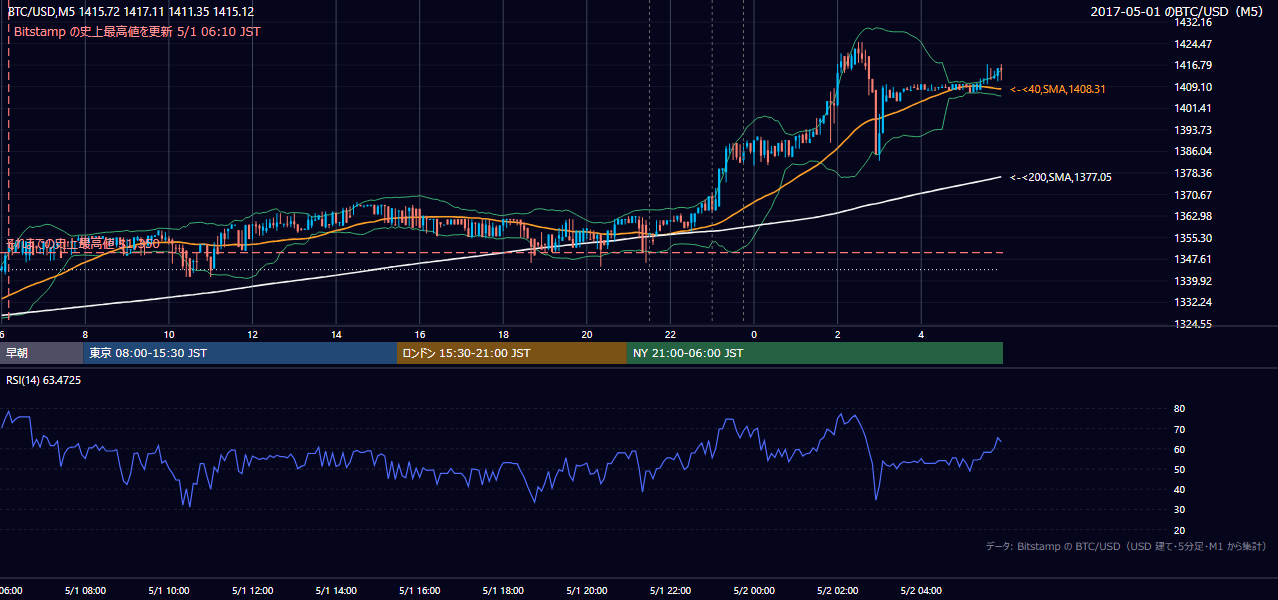
Task: Click the 5/1 12:00 date label
Action: 252,591
